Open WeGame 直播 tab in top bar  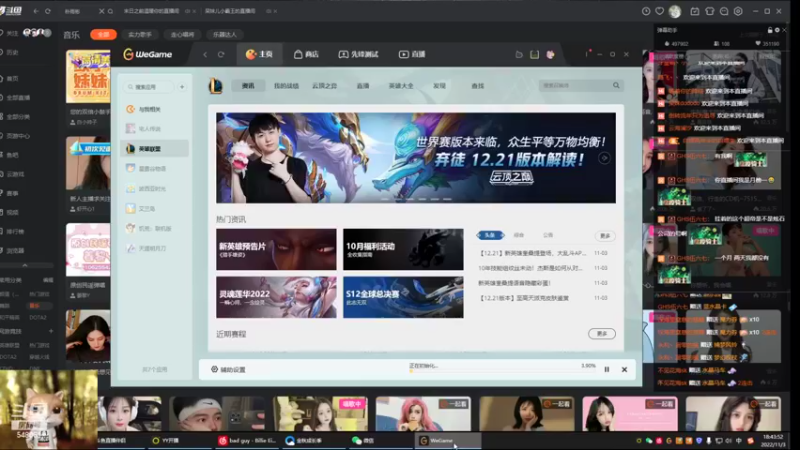[x=412, y=55]
